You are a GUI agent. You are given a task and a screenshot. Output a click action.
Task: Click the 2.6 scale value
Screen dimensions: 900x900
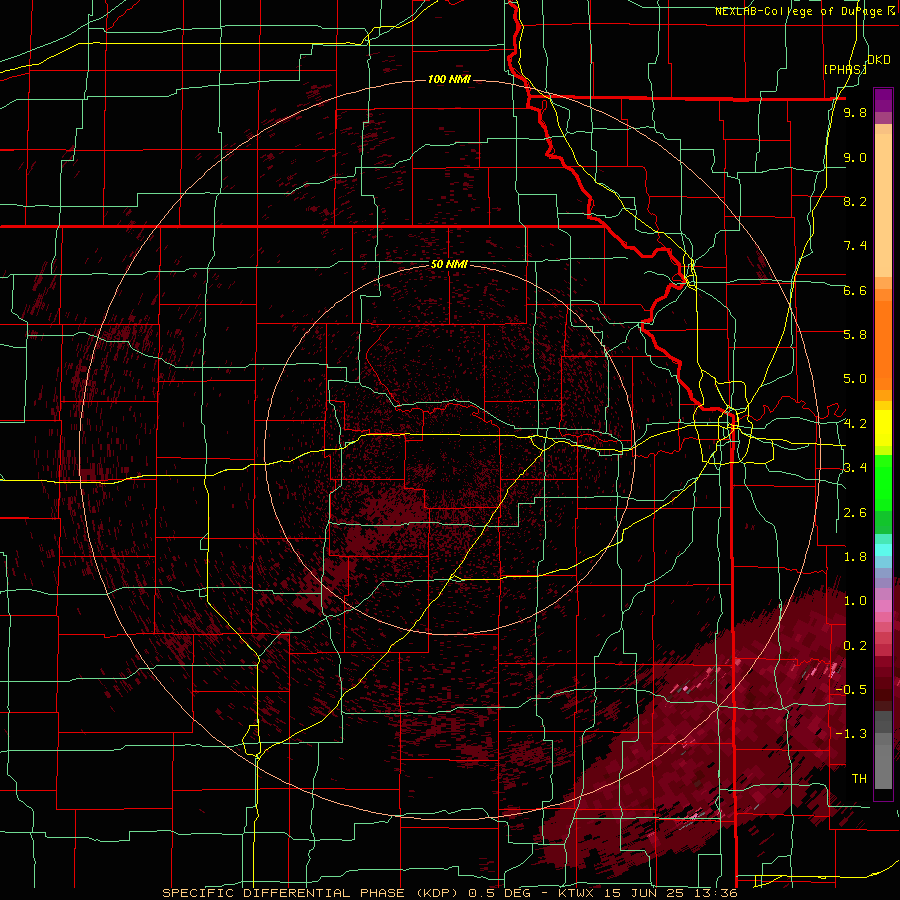pos(855,513)
